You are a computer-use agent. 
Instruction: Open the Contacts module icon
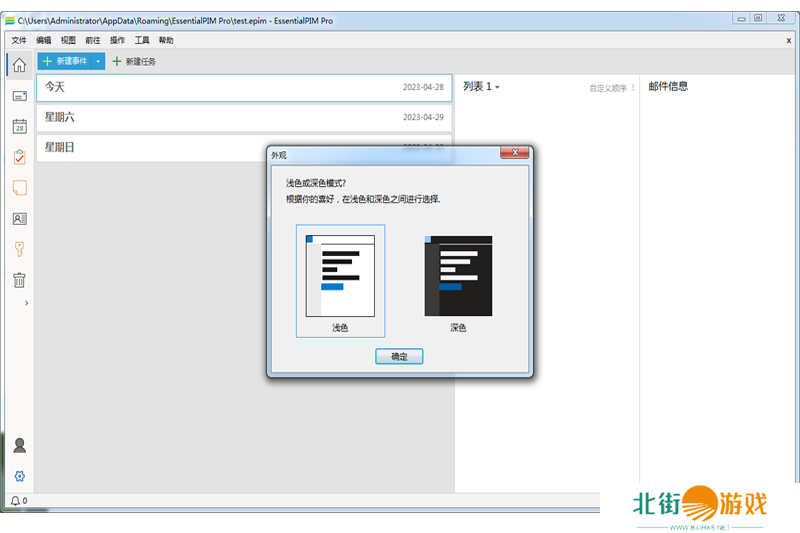coord(19,218)
